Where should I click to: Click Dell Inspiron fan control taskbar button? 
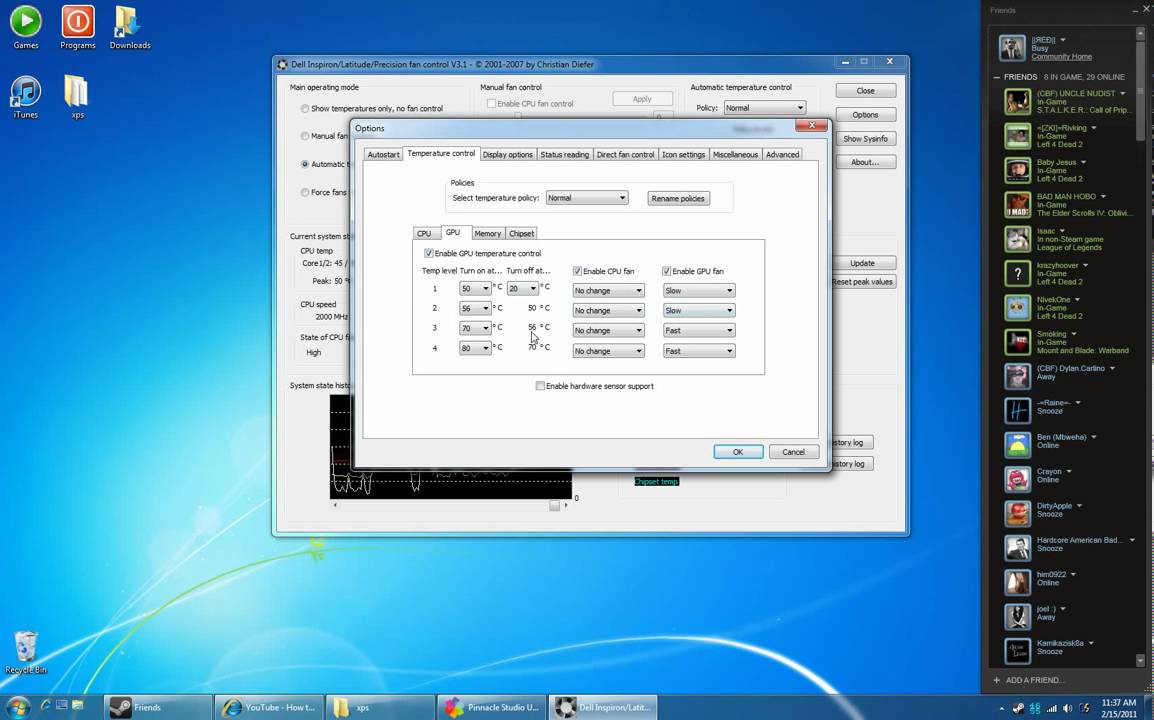(x=603, y=707)
